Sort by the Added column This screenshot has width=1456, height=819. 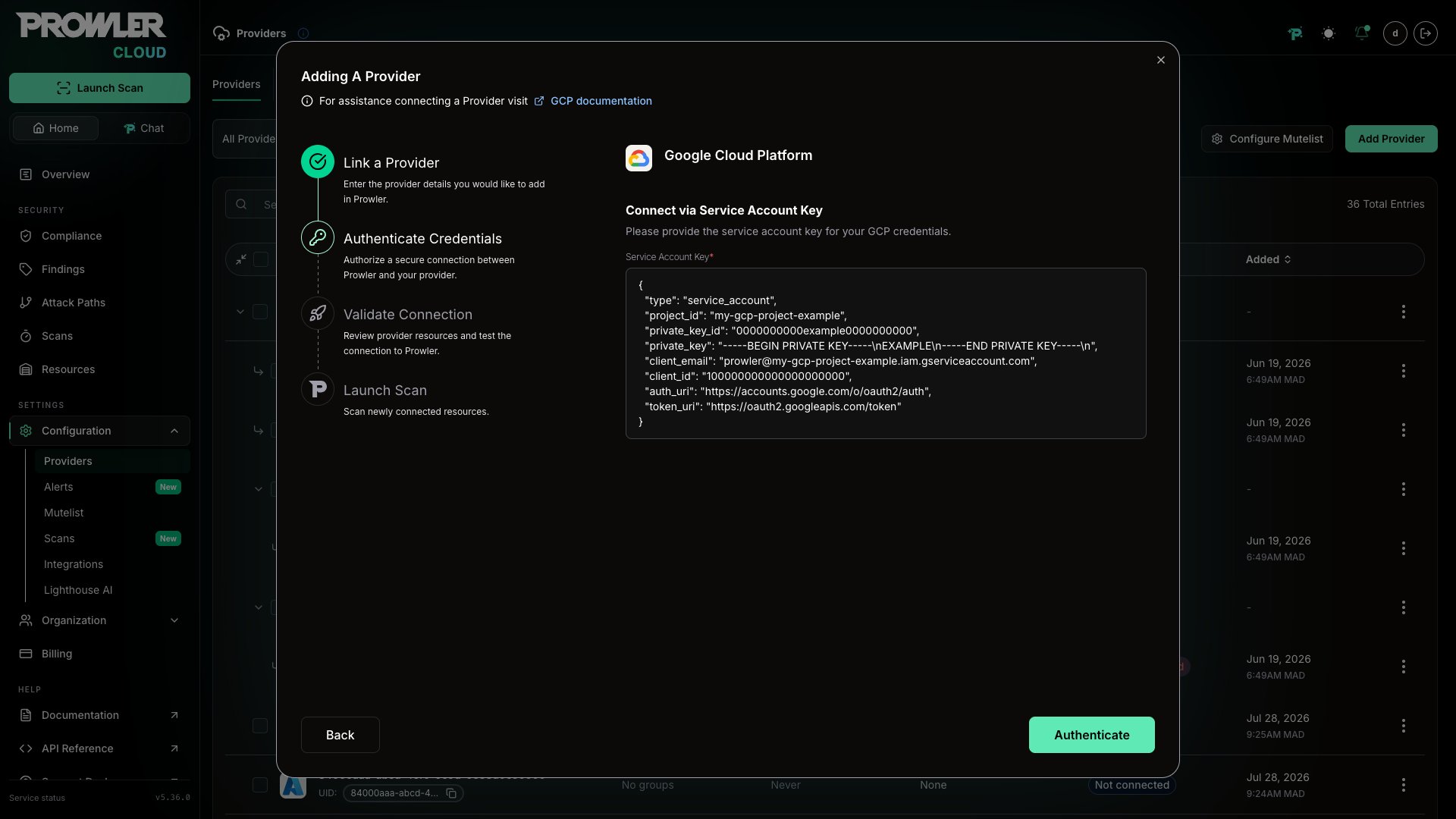coord(1268,259)
